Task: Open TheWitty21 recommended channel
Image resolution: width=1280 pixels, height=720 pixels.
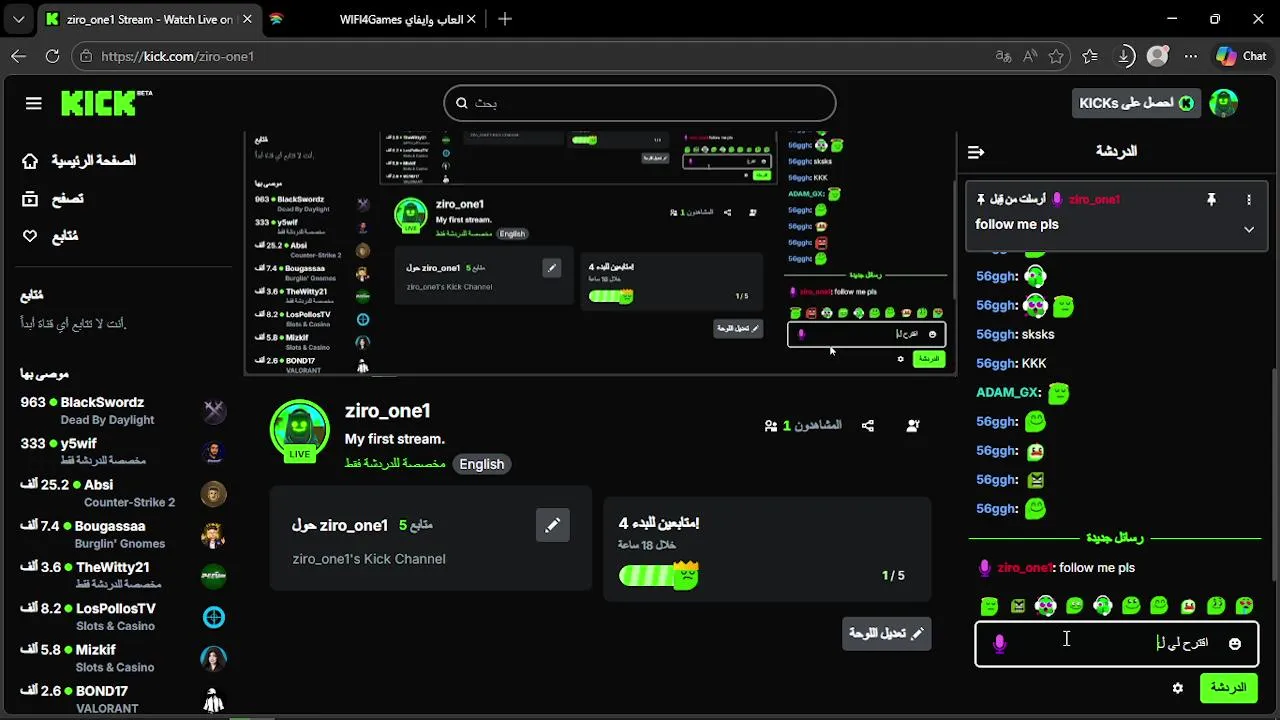Action: (123, 576)
